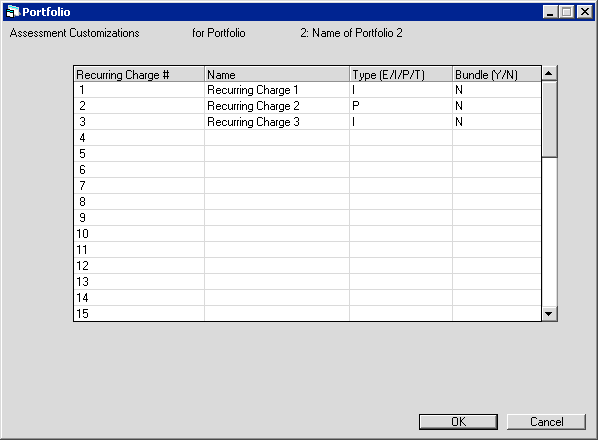Click the empty scrollbar track below the thumb

pyautogui.click(x=549, y=232)
